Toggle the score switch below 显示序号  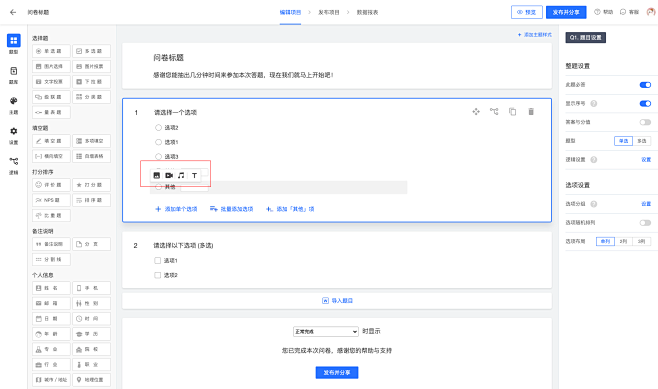645,122
